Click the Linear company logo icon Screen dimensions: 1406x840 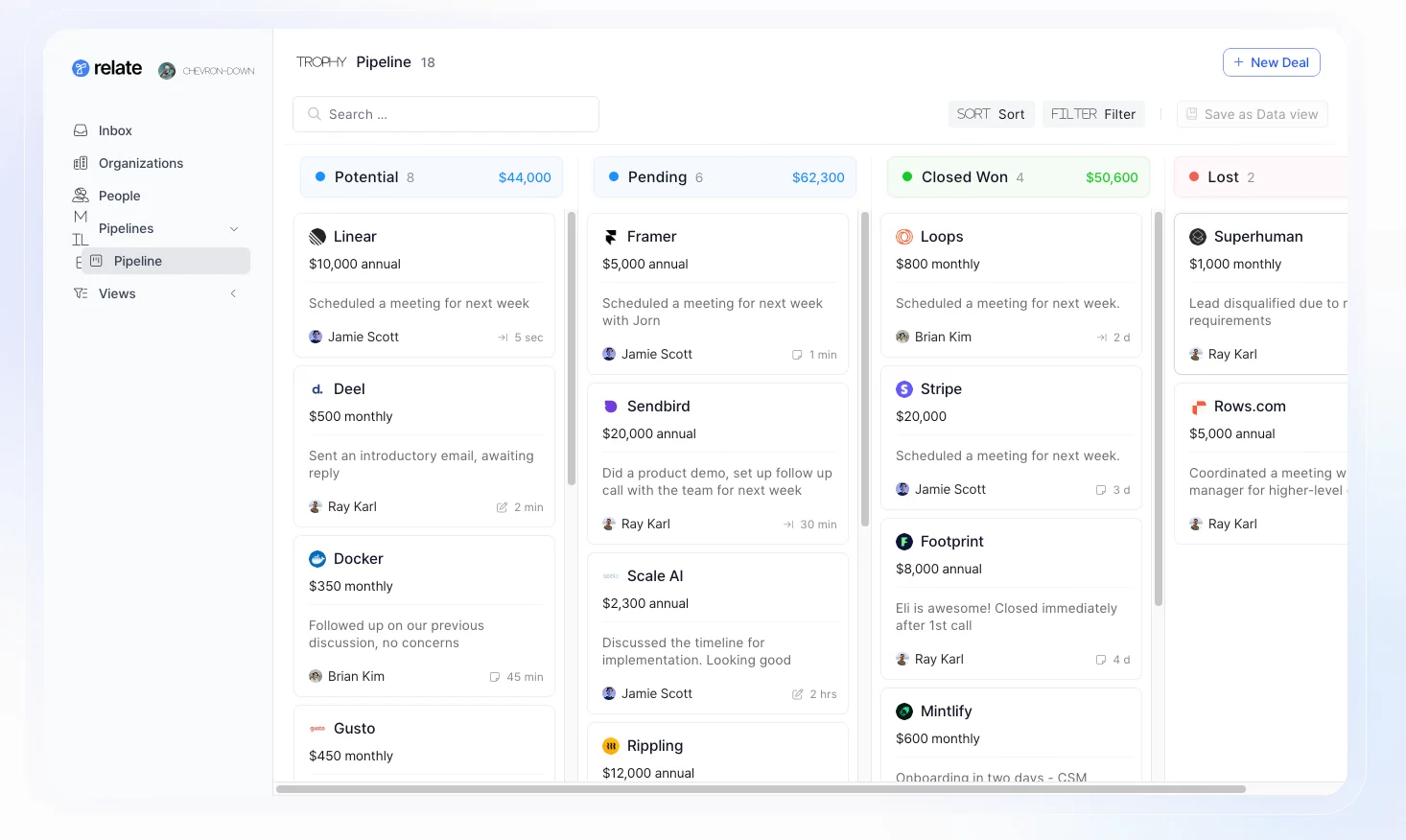317,237
